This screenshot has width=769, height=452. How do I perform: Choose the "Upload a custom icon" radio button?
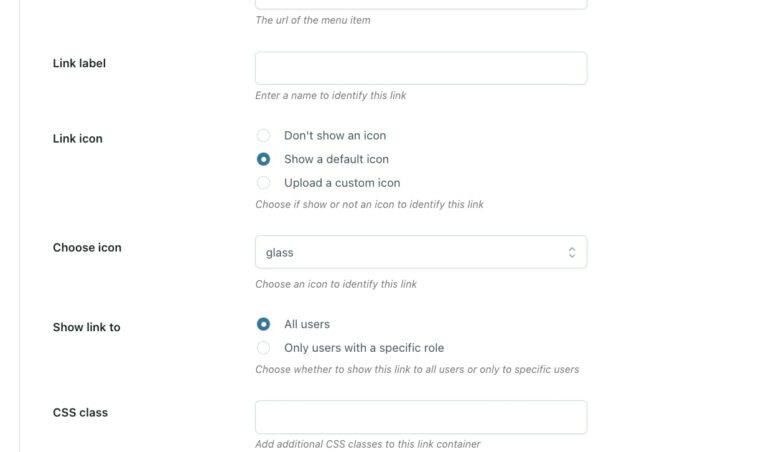point(264,183)
